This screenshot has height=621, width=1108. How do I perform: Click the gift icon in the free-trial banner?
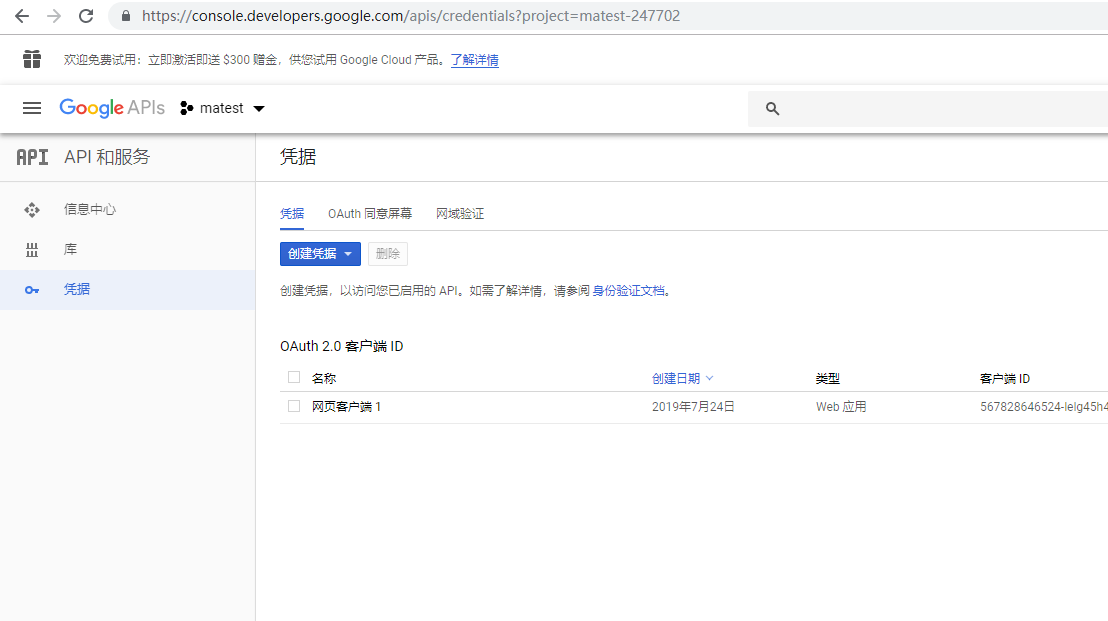tap(32, 59)
